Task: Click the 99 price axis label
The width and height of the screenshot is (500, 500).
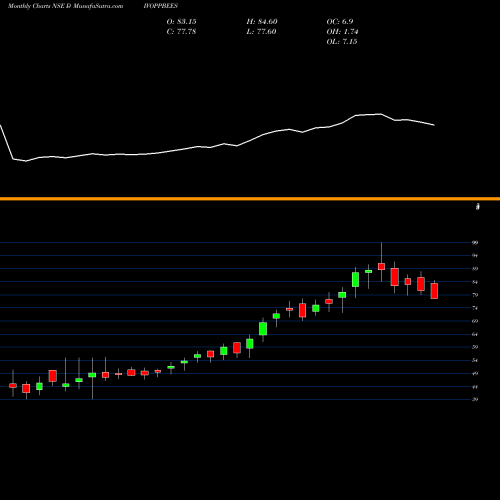Action: pyautogui.click(x=475, y=243)
